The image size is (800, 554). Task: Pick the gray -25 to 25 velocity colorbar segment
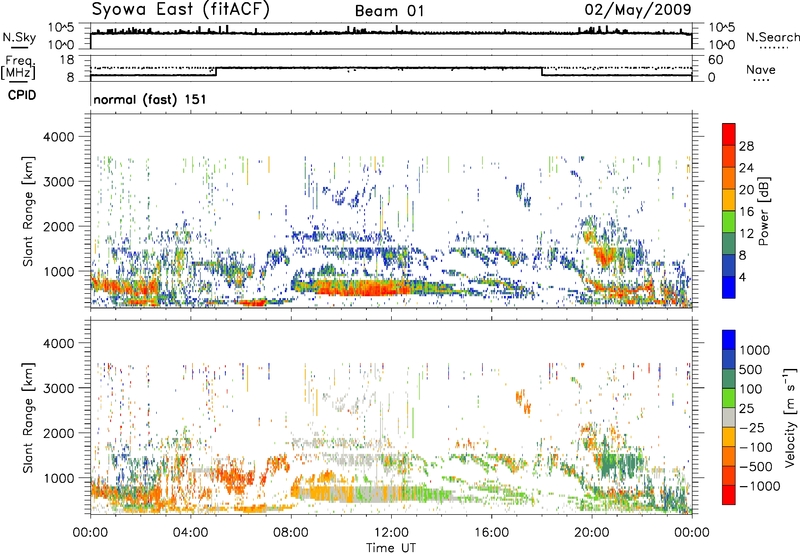coord(729,417)
